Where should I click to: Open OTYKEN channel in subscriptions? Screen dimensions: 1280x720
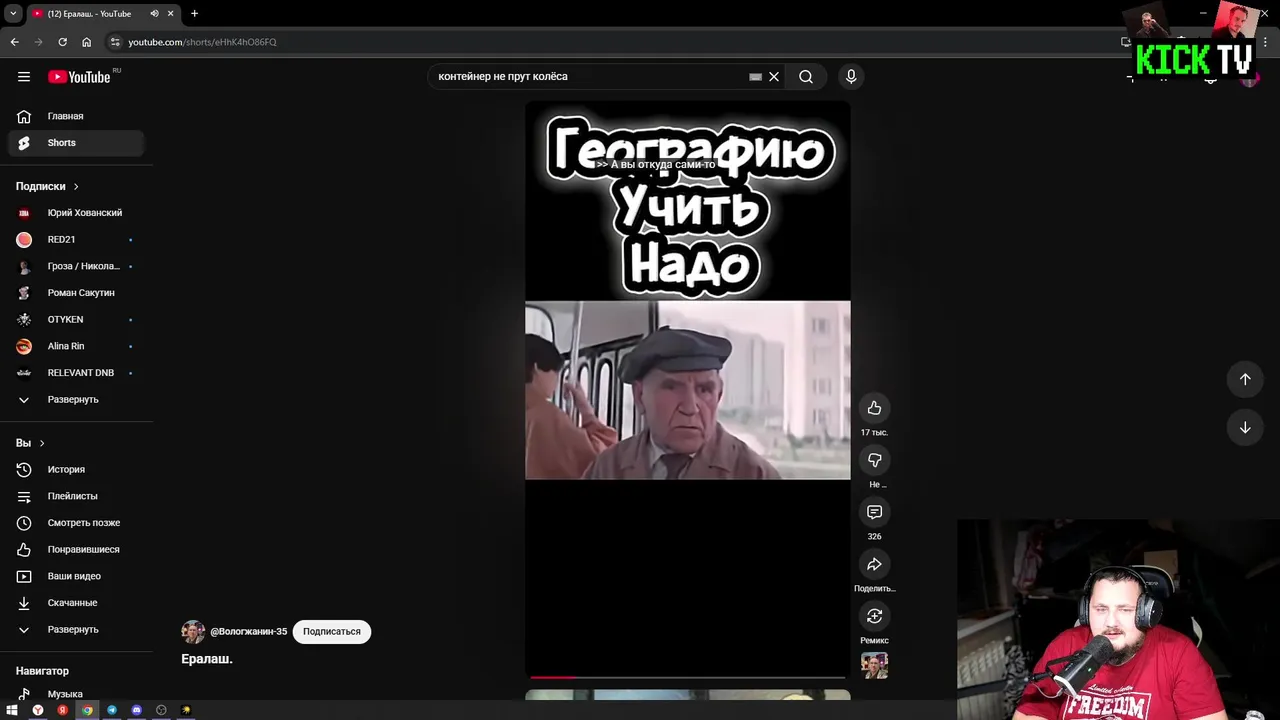[x=76, y=320]
